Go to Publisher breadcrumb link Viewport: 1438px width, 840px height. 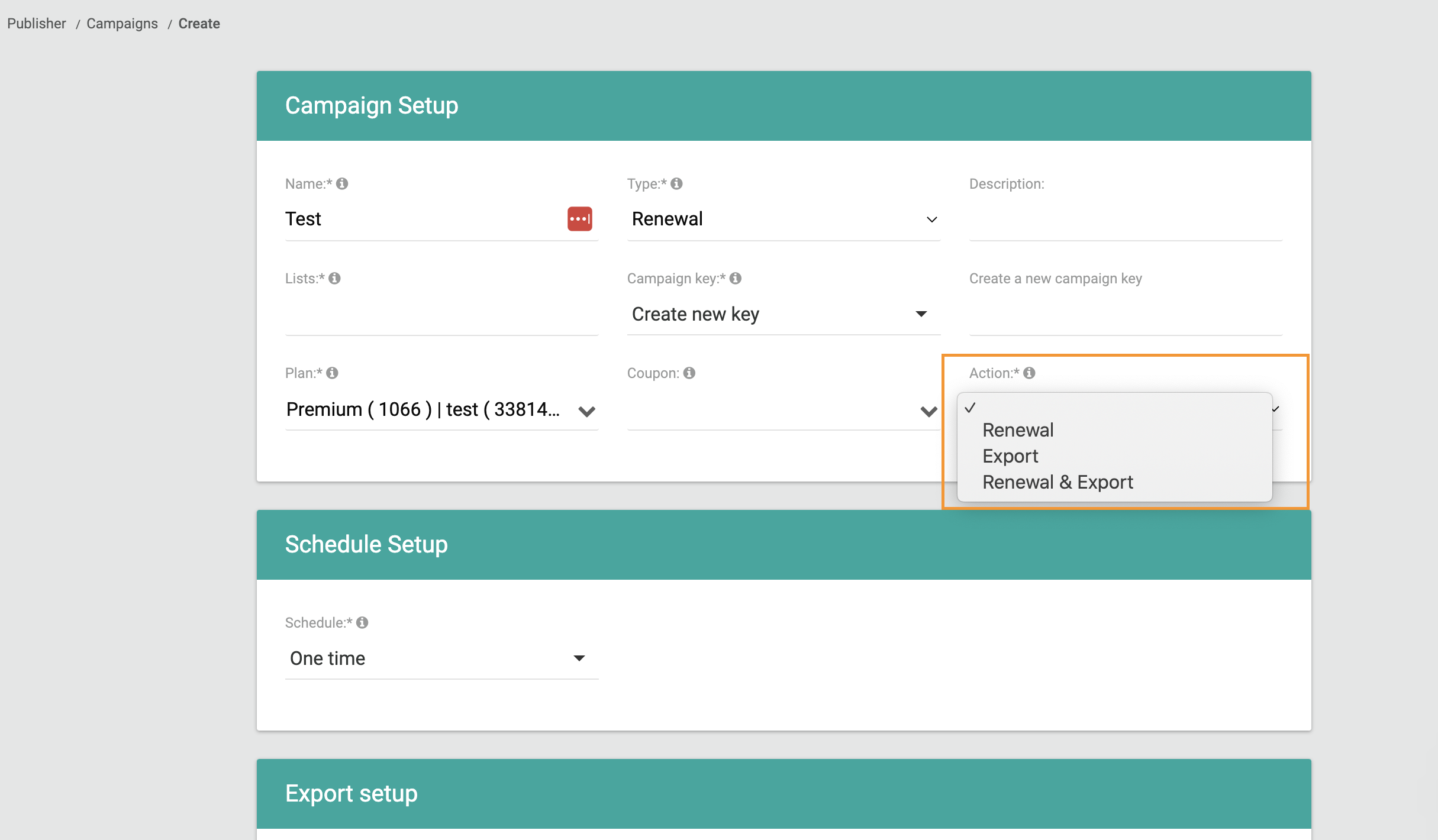click(37, 24)
